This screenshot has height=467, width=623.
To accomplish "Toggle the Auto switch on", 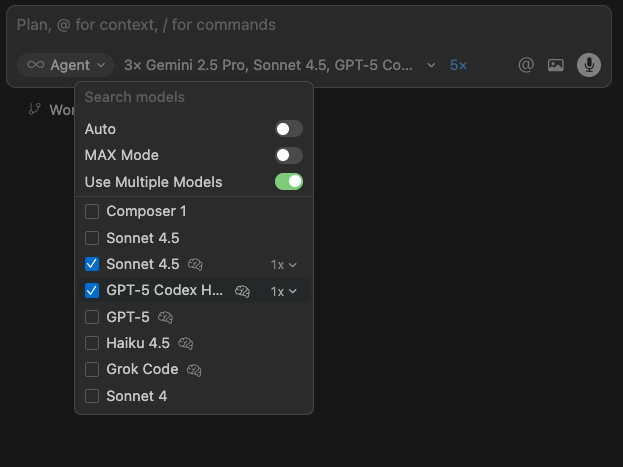I will point(289,129).
